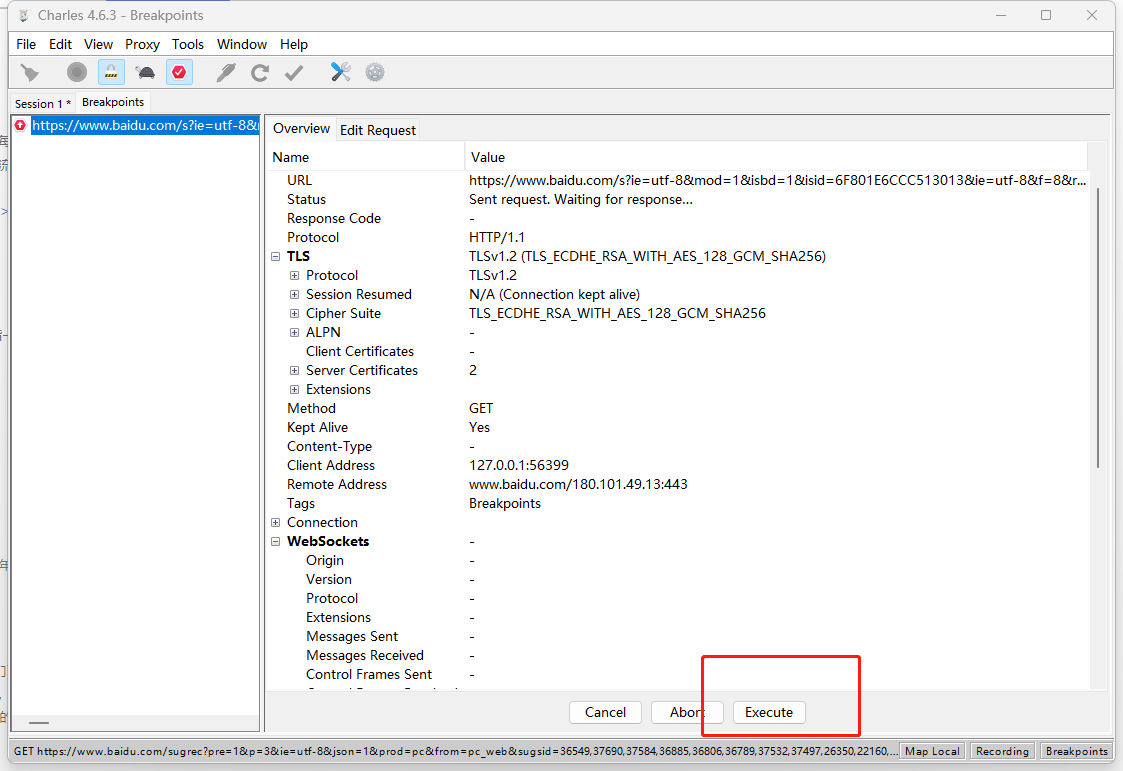Expand the Server Certificates row
Screen dimensions: 1123x771
coord(294,370)
